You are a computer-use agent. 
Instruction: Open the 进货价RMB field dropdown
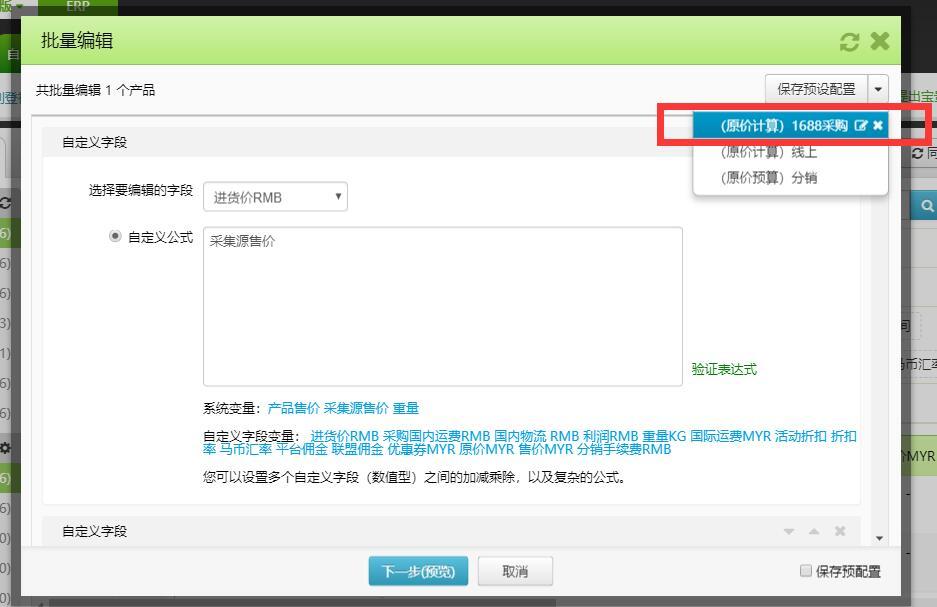(275, 197)
